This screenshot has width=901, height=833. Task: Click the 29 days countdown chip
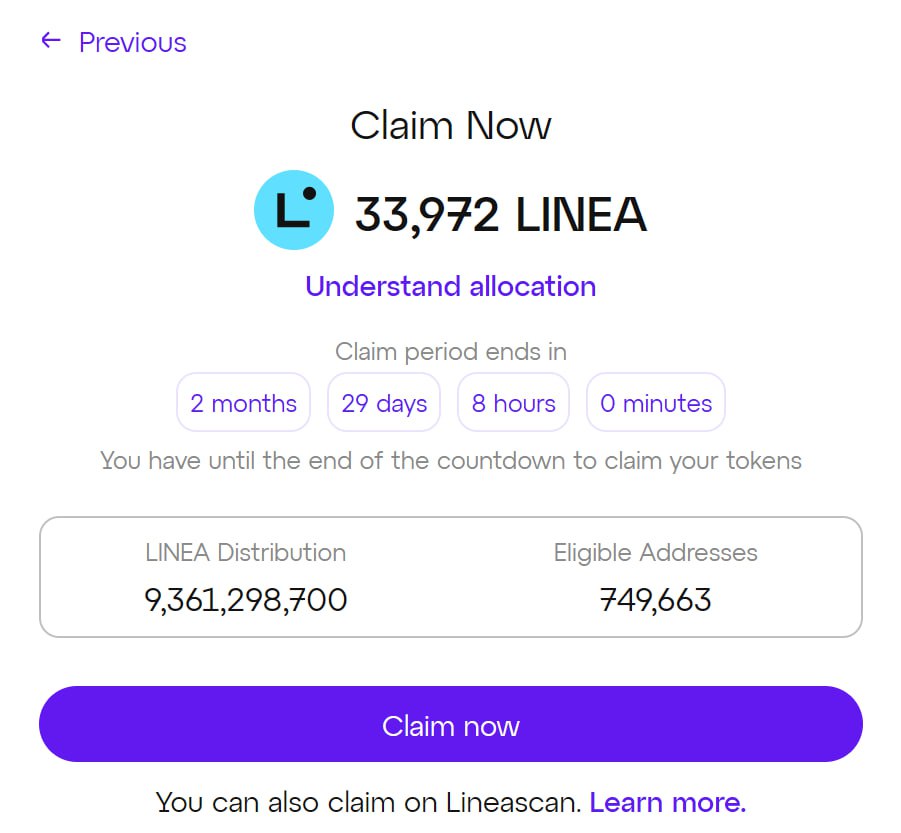pyautogui.click(x=384, y=402)
